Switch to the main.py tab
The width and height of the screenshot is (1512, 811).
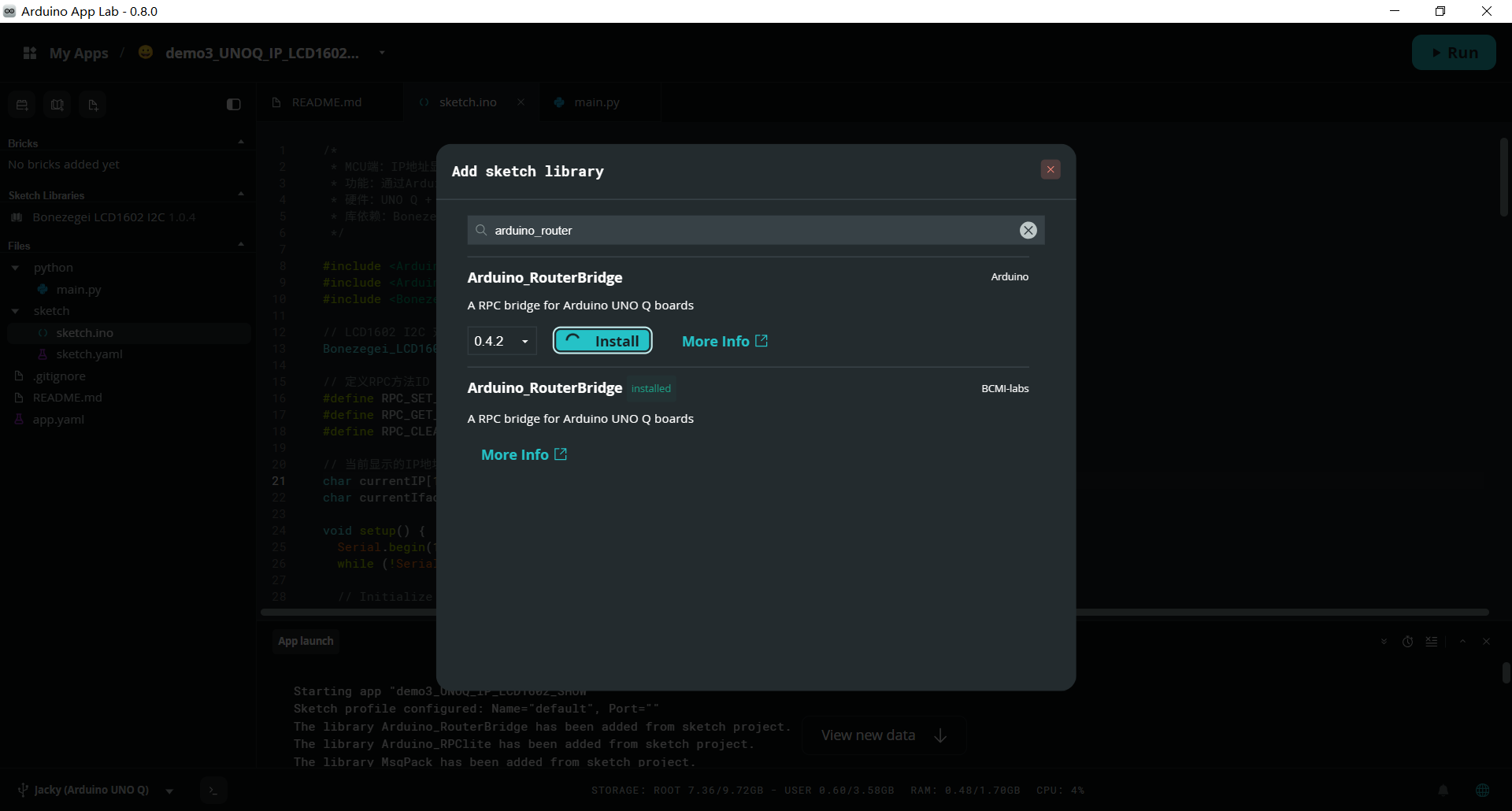point(596,102)
